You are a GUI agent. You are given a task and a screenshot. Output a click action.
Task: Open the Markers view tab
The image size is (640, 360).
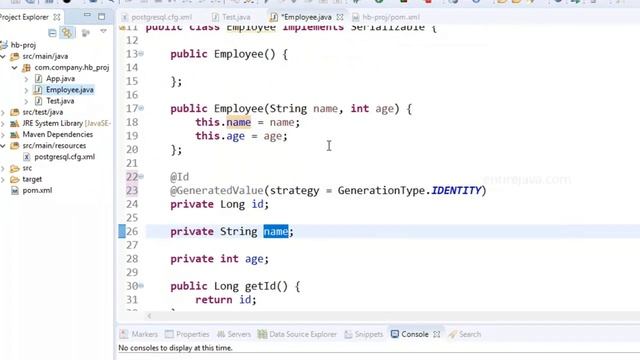point(139,334)
